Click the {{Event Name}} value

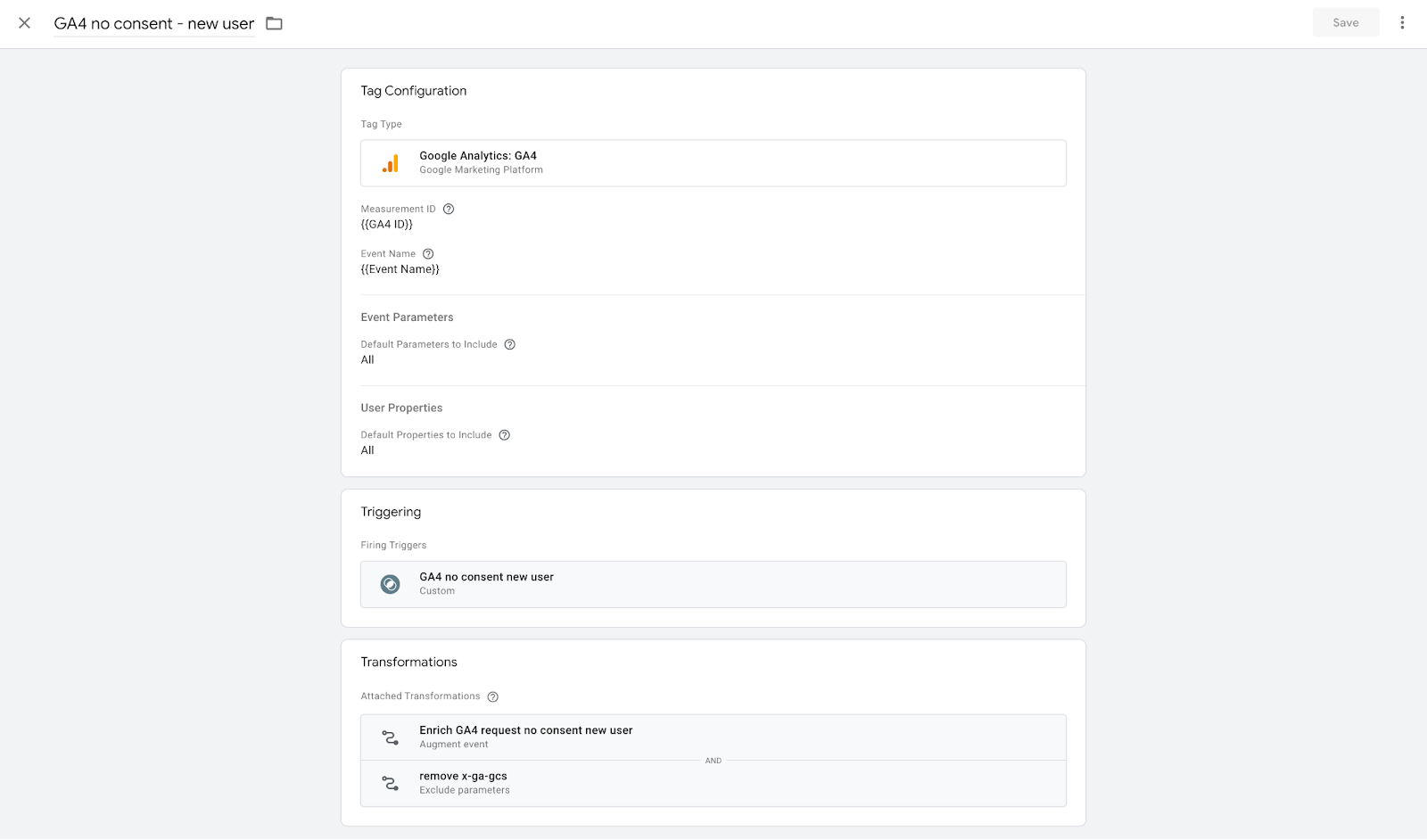coord(400,269)
